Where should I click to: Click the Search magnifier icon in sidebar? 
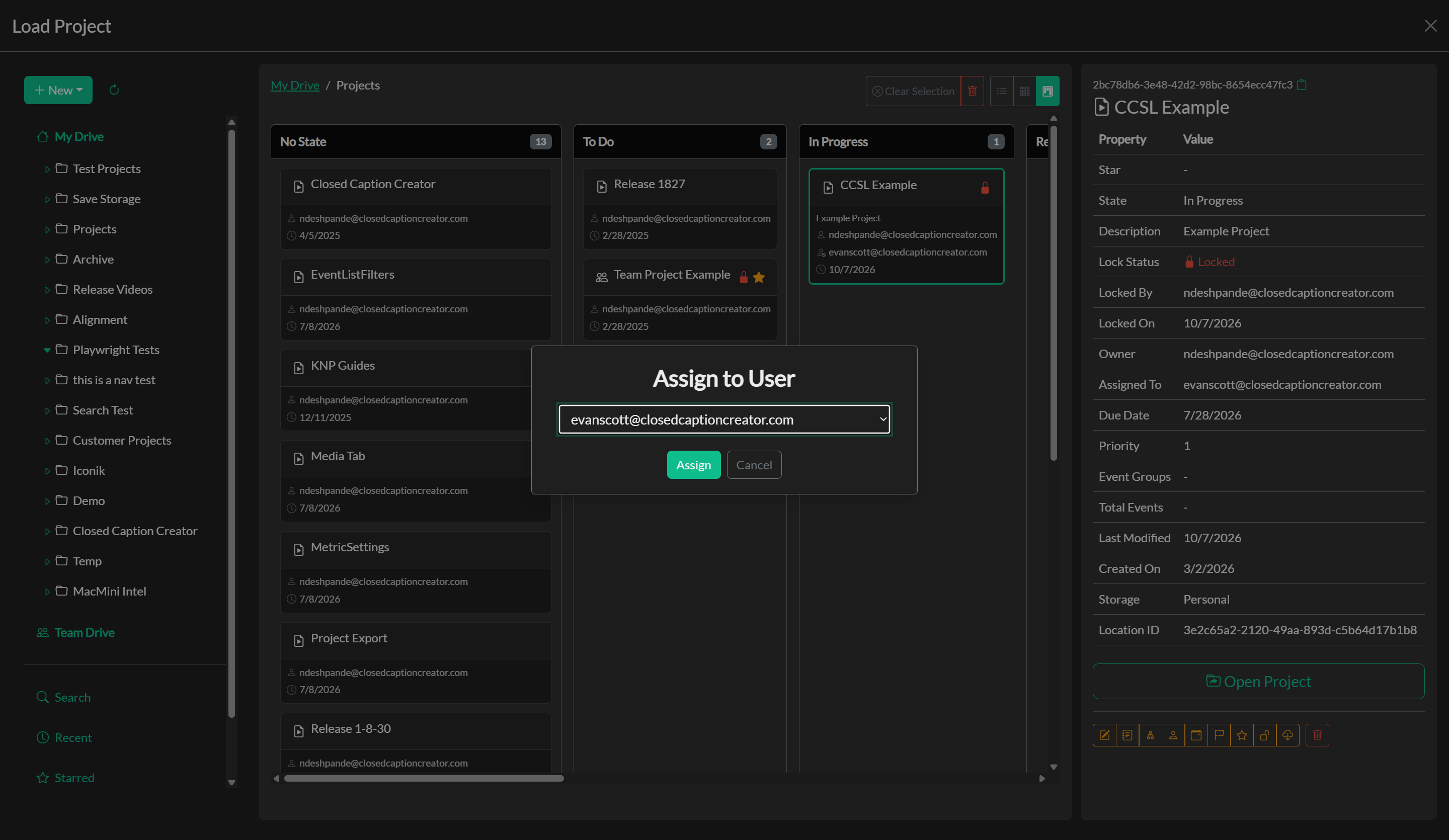[43, 697]
